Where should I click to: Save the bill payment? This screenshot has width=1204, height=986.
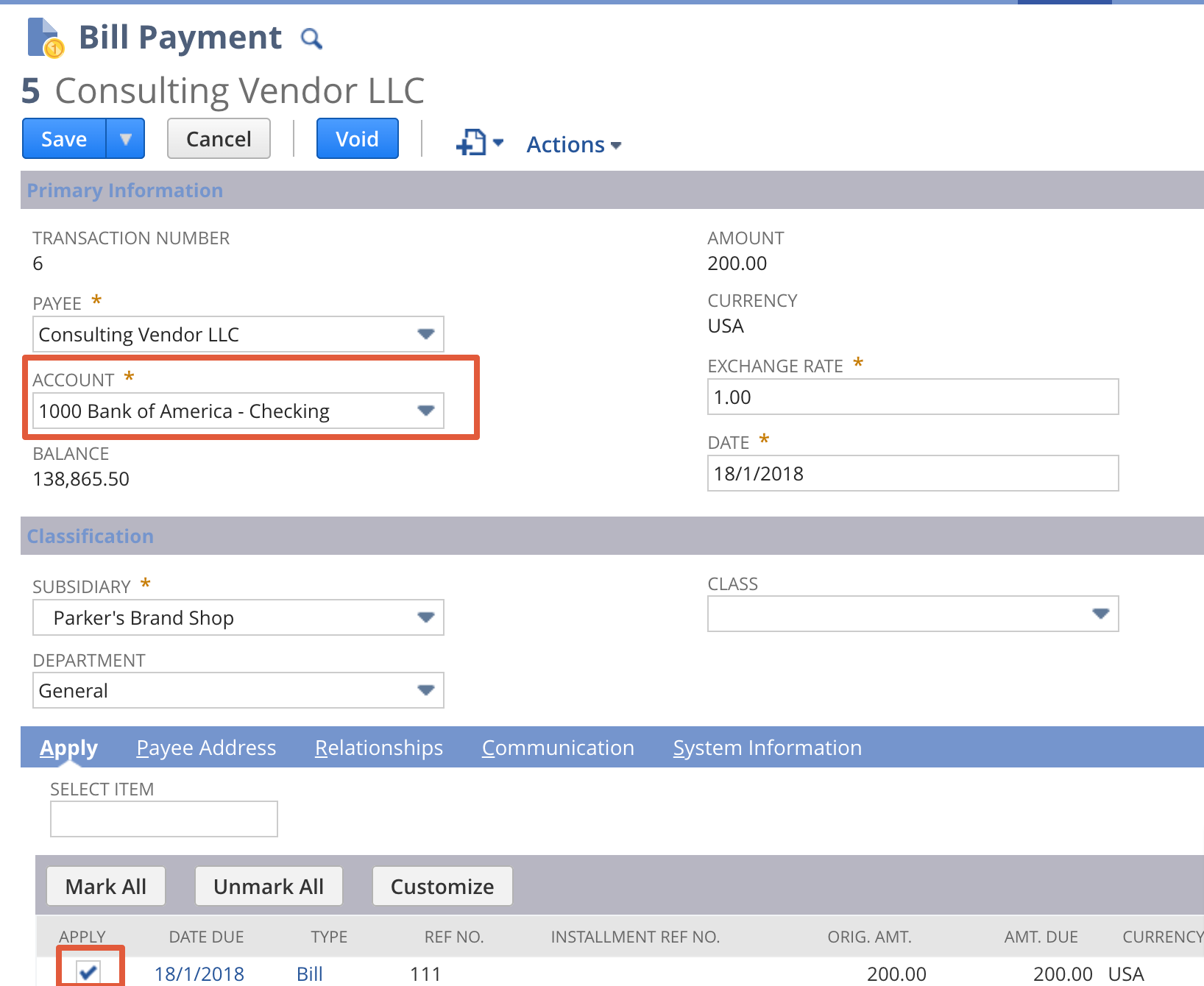64,138
